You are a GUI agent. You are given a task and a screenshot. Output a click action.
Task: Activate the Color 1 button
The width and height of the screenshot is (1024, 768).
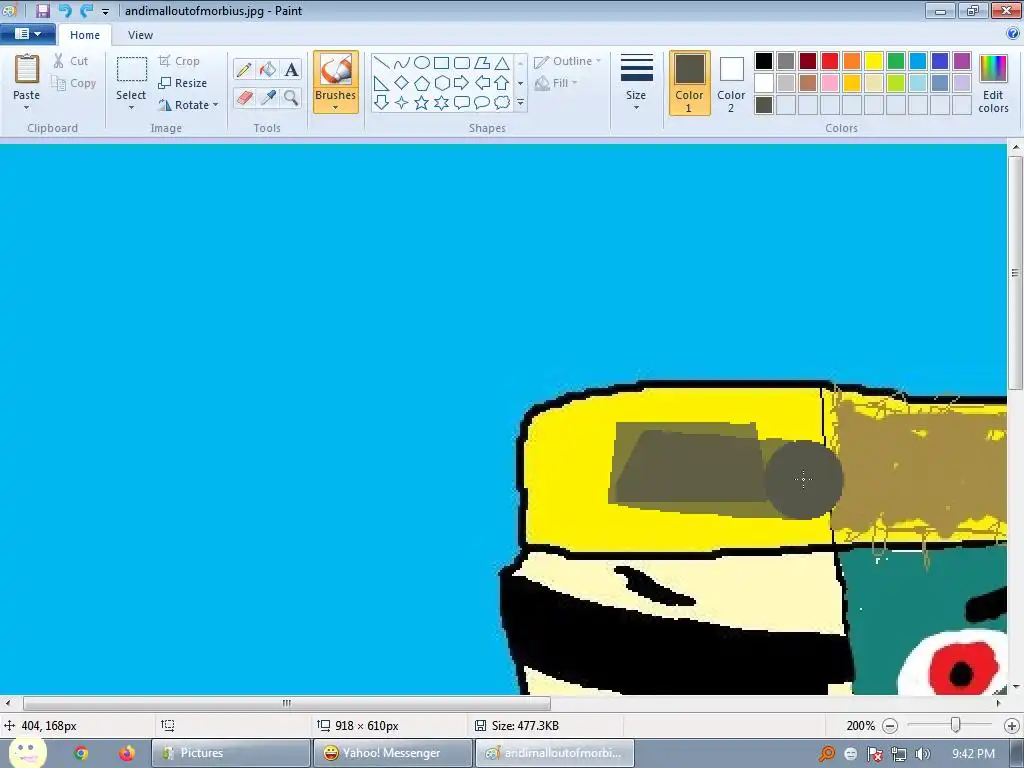690,84
